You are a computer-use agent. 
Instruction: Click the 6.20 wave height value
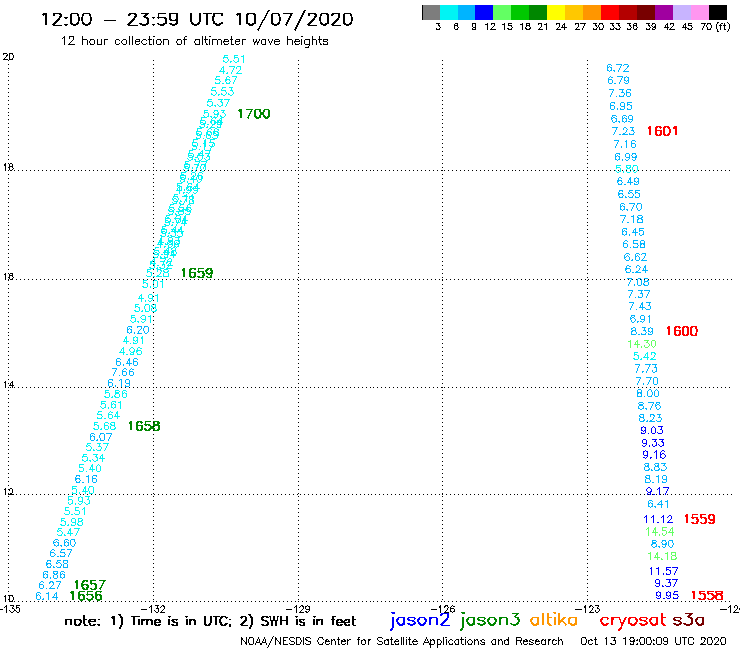pos(138,330)
